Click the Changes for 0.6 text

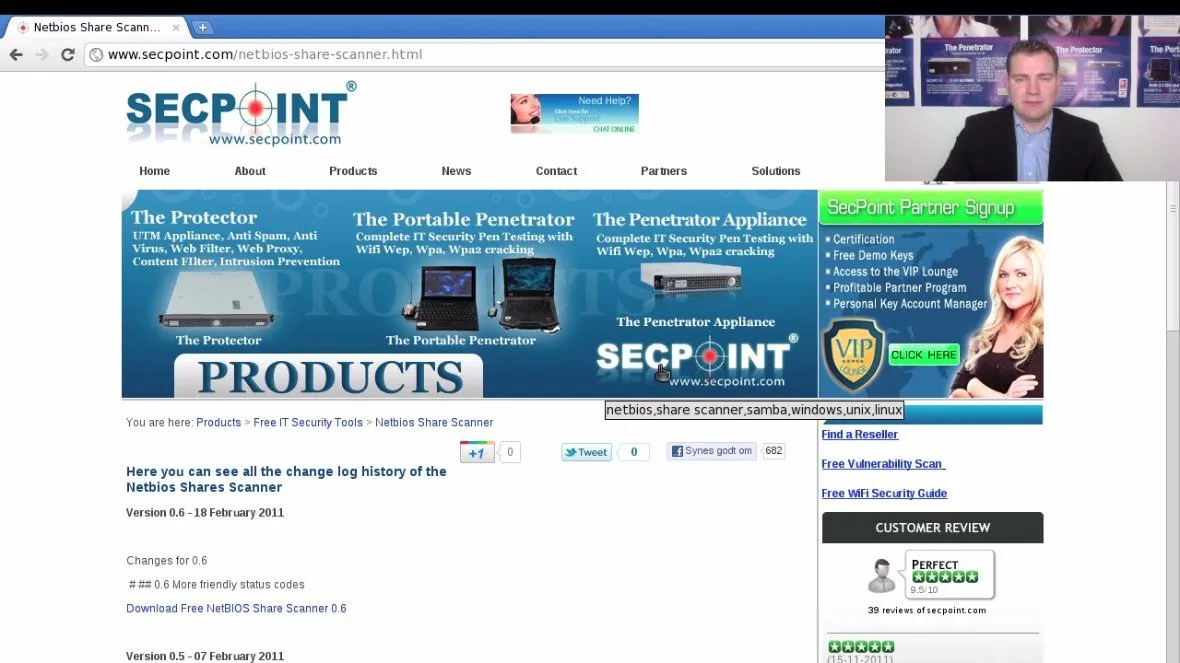pos(166,561)
